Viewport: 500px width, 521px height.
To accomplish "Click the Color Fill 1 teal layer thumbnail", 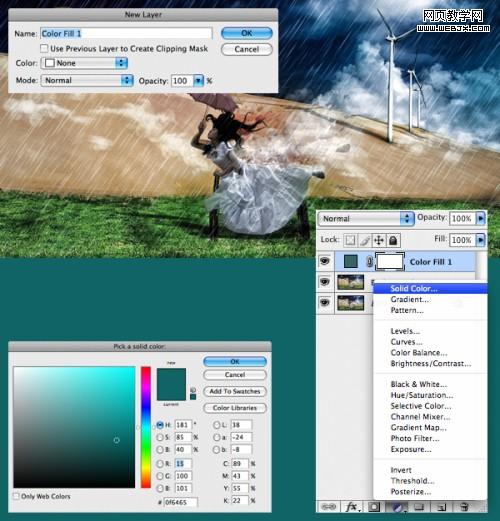I will 350,261.
